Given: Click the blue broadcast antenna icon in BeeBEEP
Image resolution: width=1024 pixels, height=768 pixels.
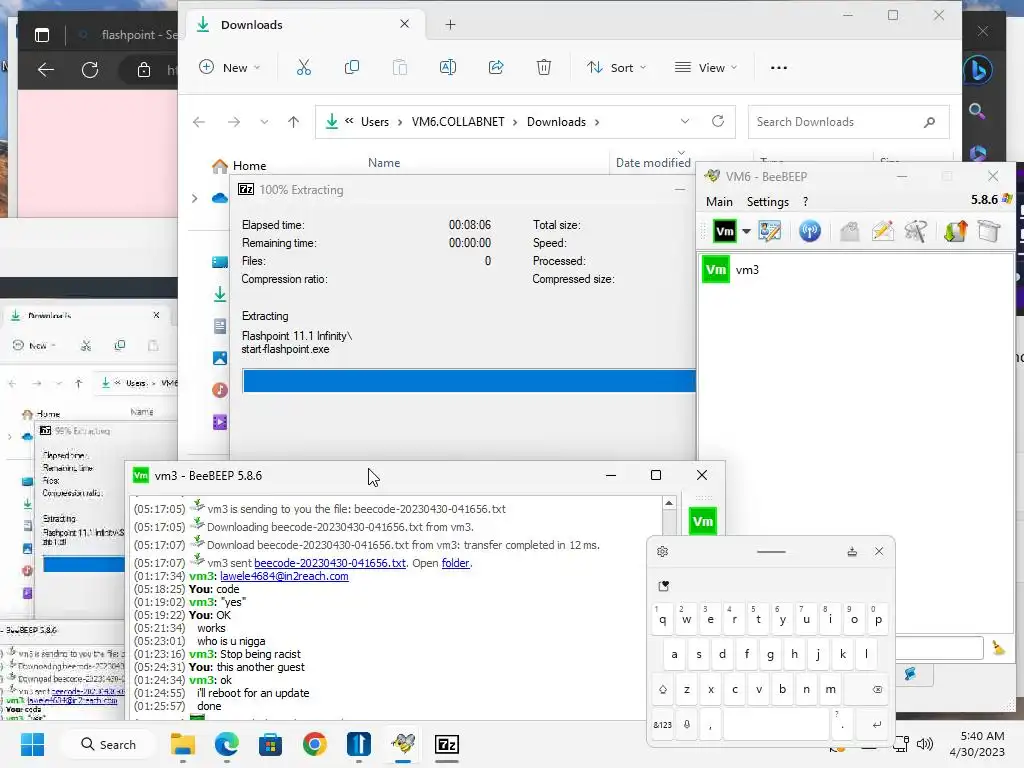Looking at the screenshot, I should [x=810, y=231].
